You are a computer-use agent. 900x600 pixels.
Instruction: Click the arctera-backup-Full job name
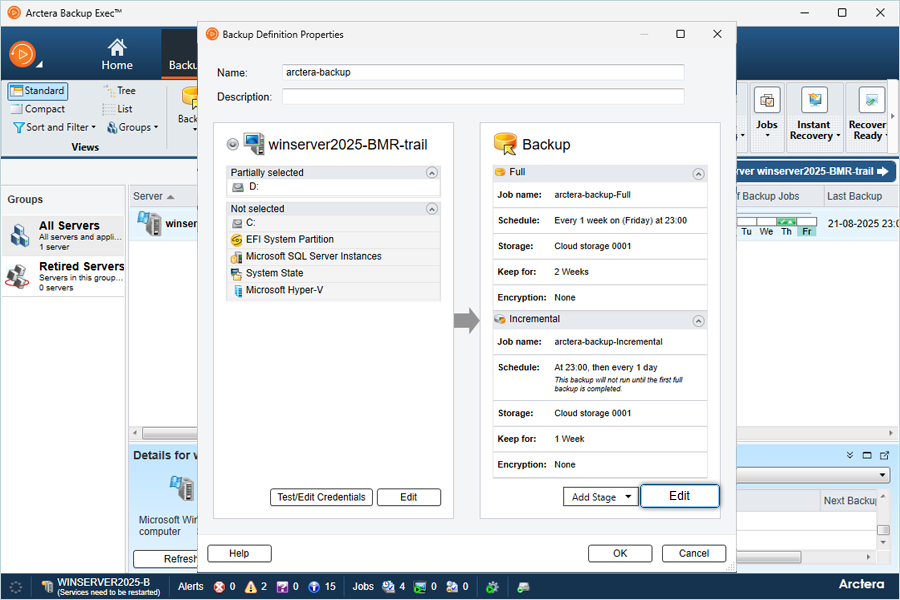tap(592, 195)
